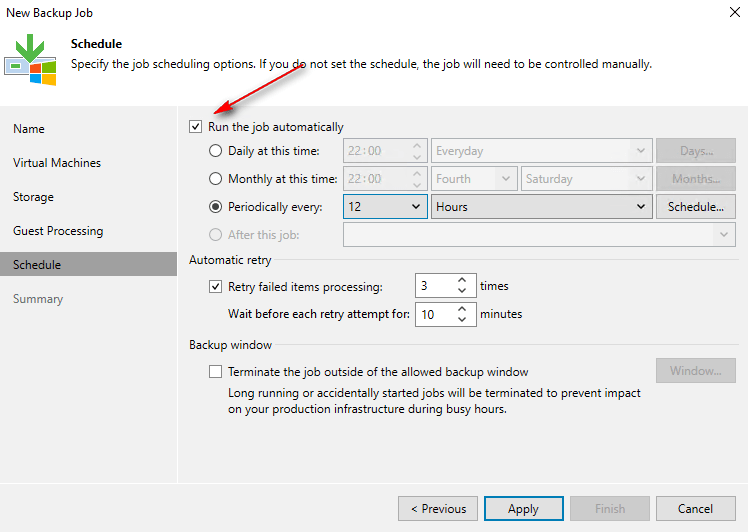The width and height of the screenshot is (748, 532).
Task: Select Monthly at this time option
Action: [x=216, y=179]
